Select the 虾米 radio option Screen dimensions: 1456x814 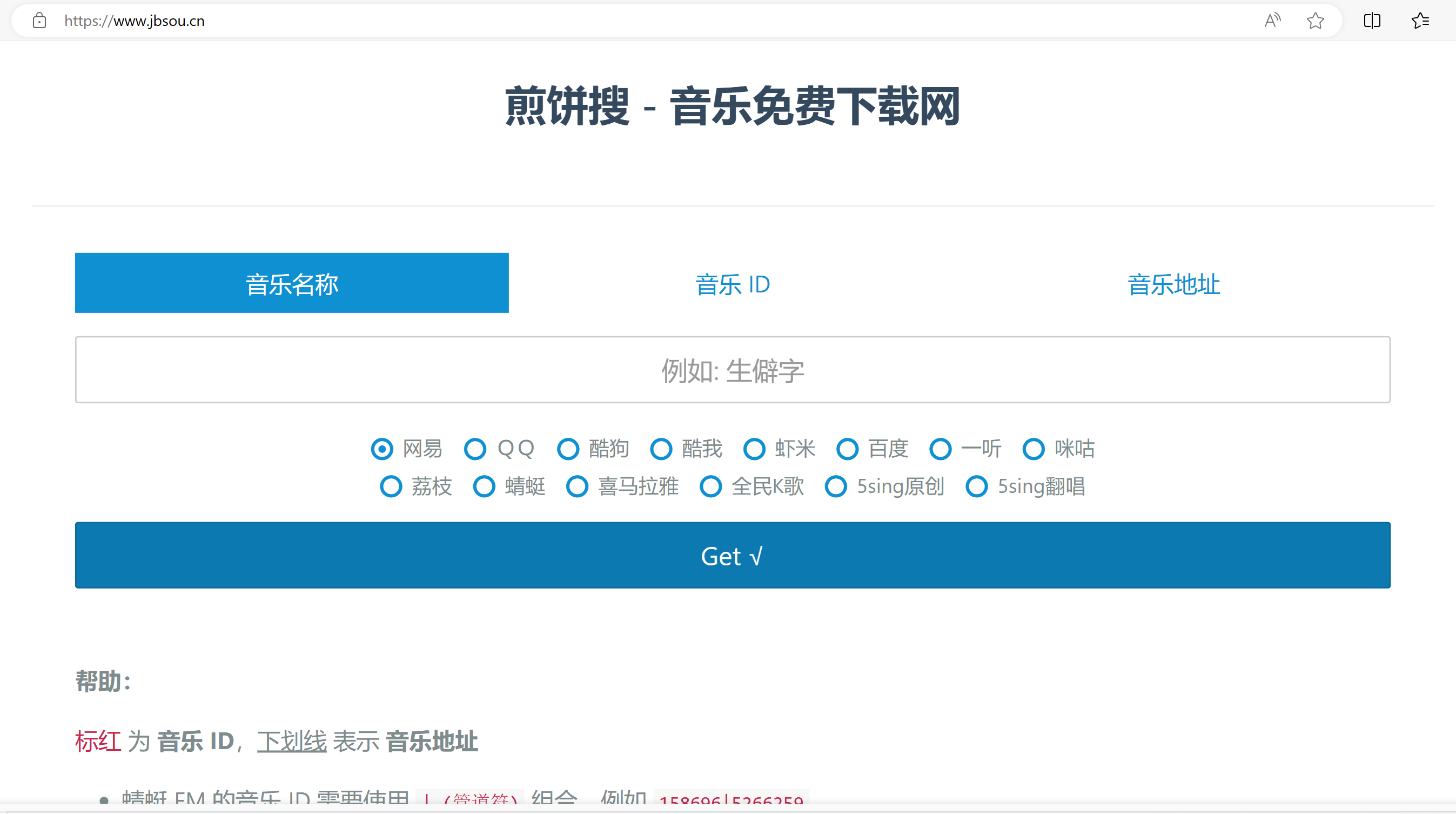755,449
